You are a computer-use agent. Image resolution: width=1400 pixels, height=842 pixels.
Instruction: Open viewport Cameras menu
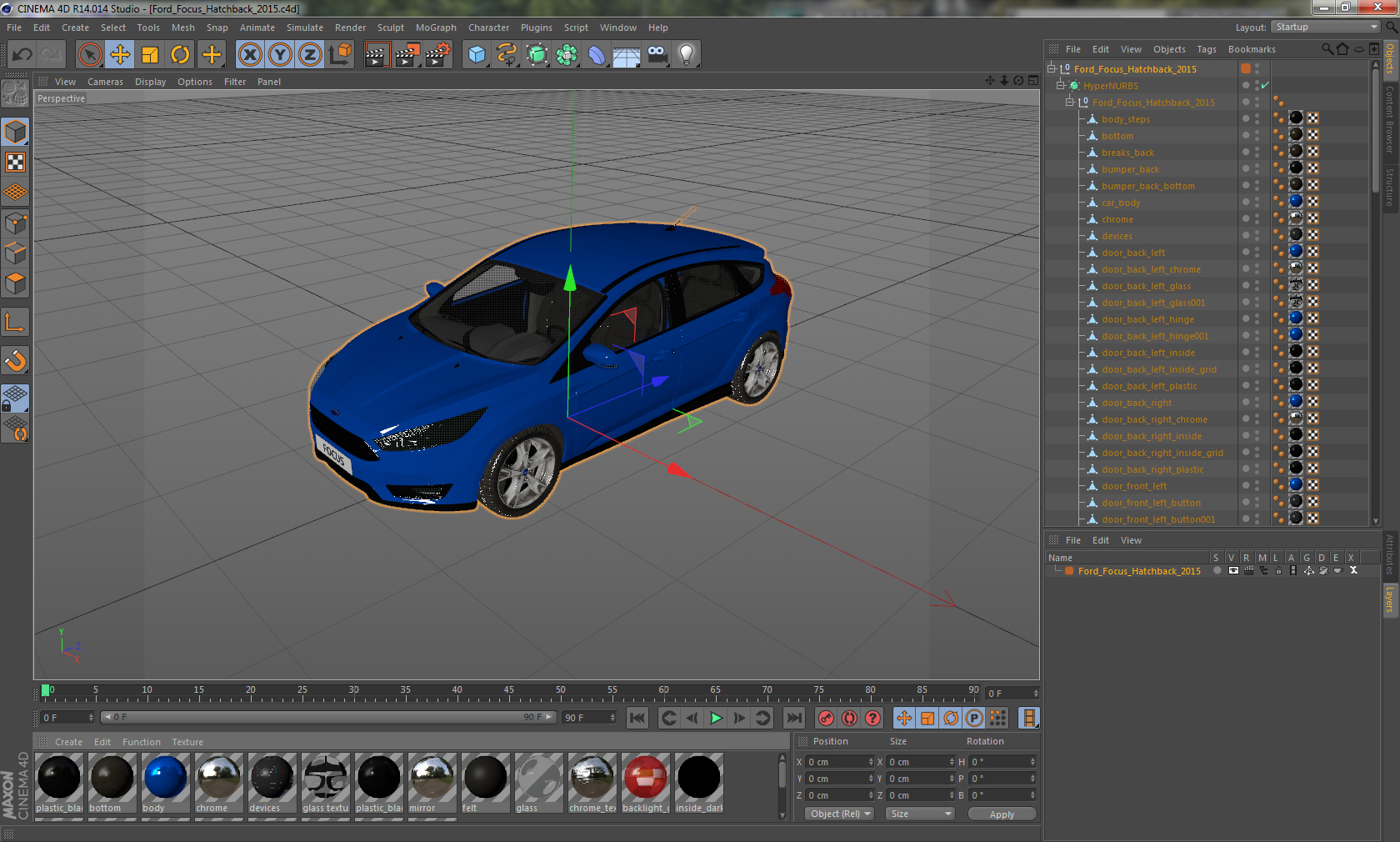[x=105, y=82]
